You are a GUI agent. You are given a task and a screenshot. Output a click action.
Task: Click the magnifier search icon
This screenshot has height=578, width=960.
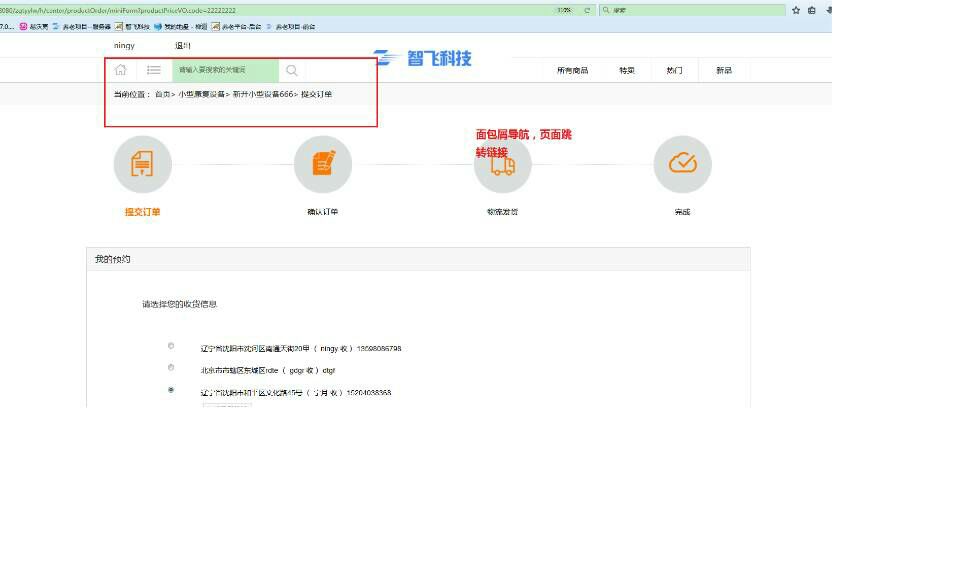point(292,70)
